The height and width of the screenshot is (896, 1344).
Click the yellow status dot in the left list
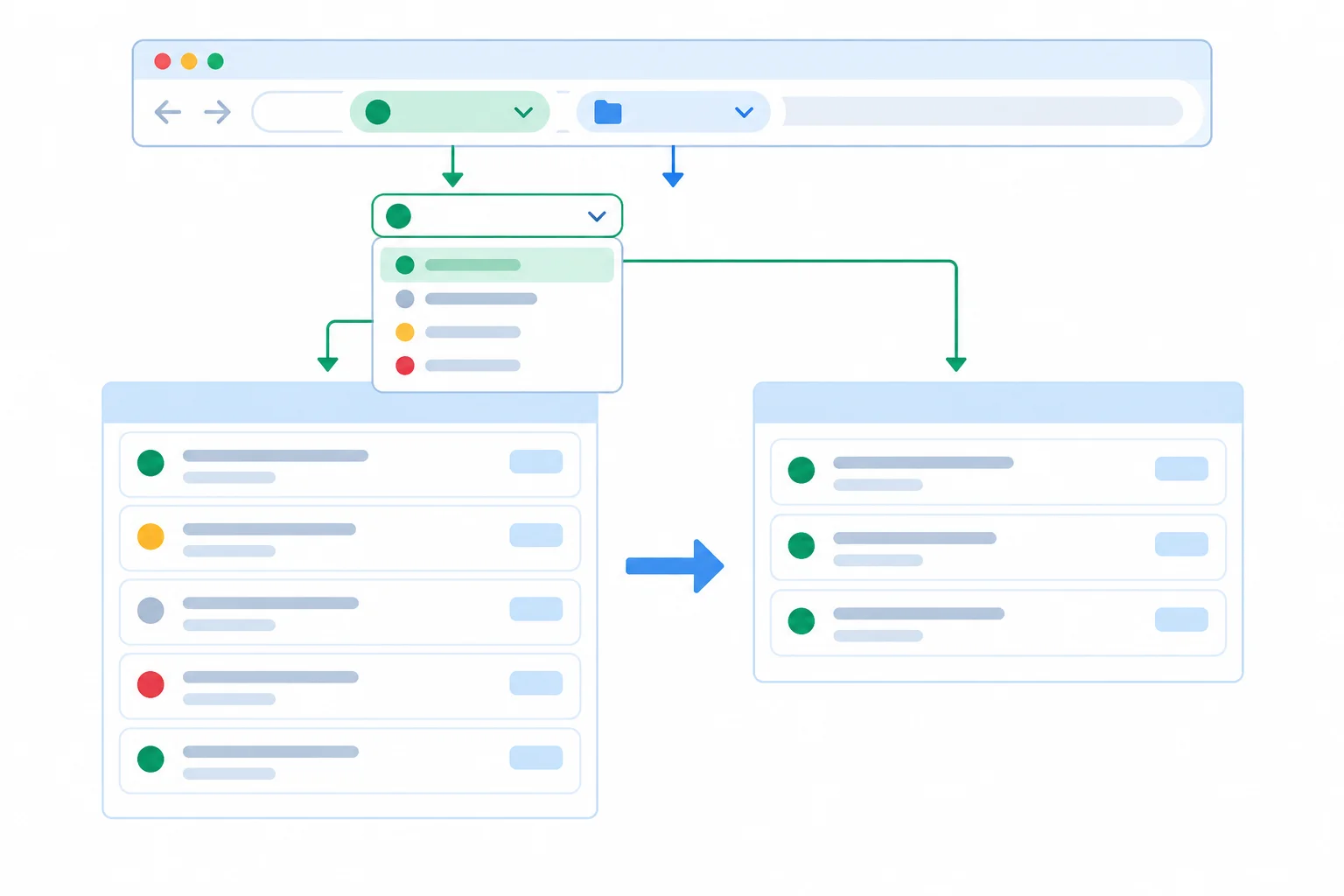pos(150,536)
